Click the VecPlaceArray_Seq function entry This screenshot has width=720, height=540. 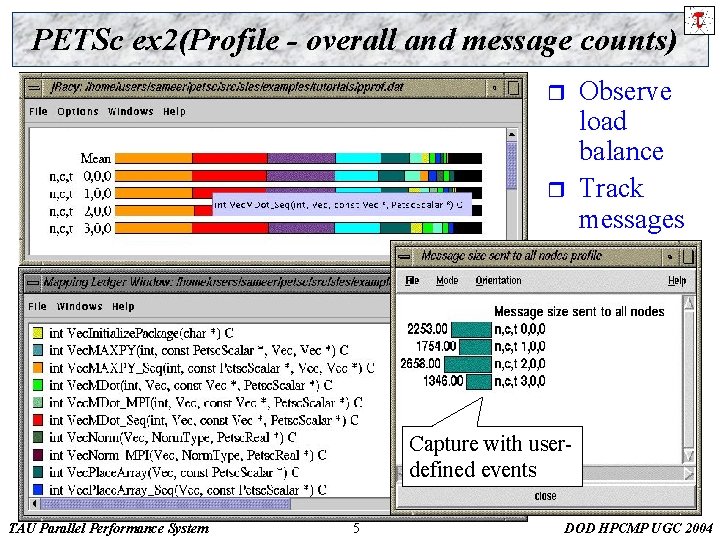click(x=188, y=489)
